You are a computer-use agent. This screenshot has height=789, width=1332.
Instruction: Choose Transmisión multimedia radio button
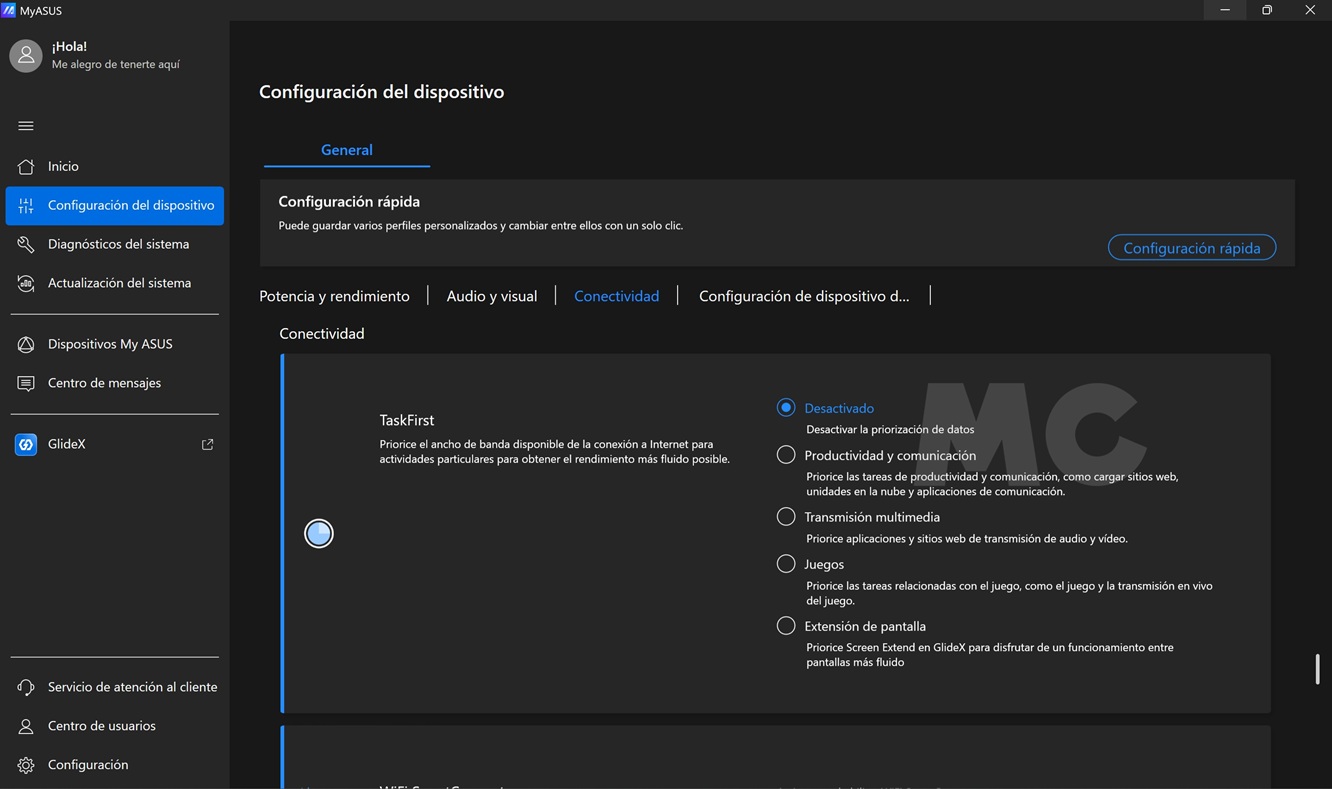click(x=786, y=517)
